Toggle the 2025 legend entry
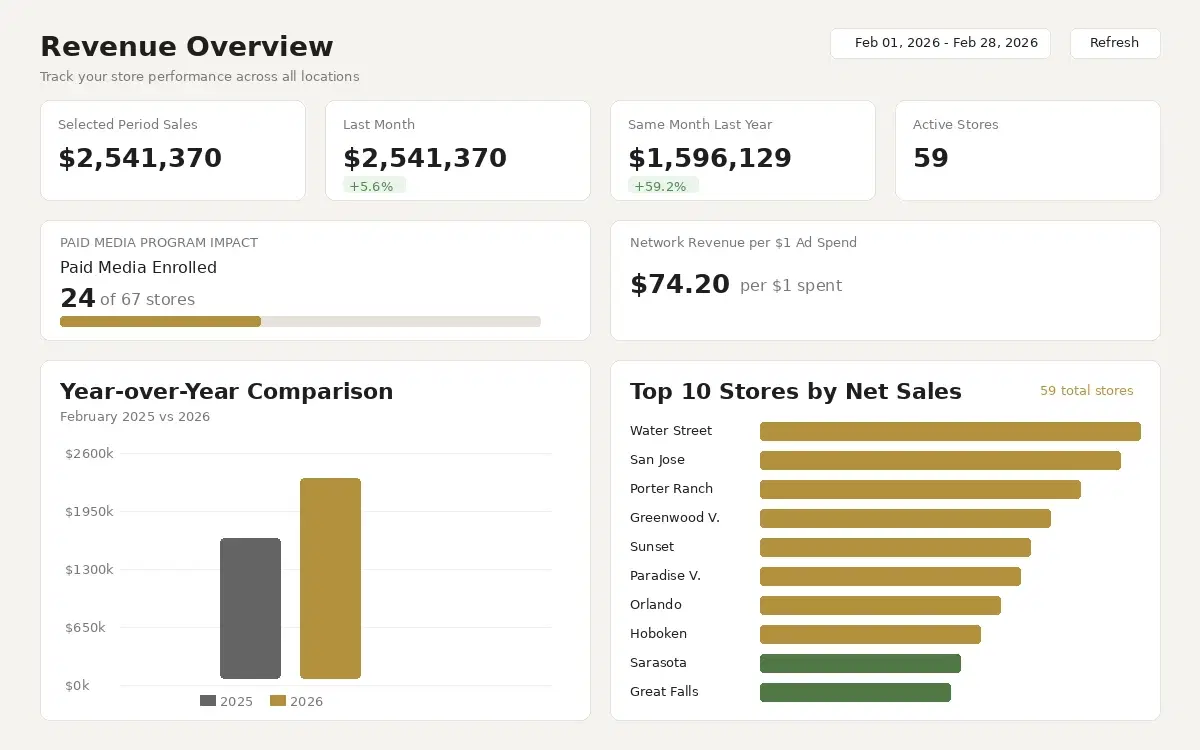Screen dimensions: 1200x750 (227, 701)
